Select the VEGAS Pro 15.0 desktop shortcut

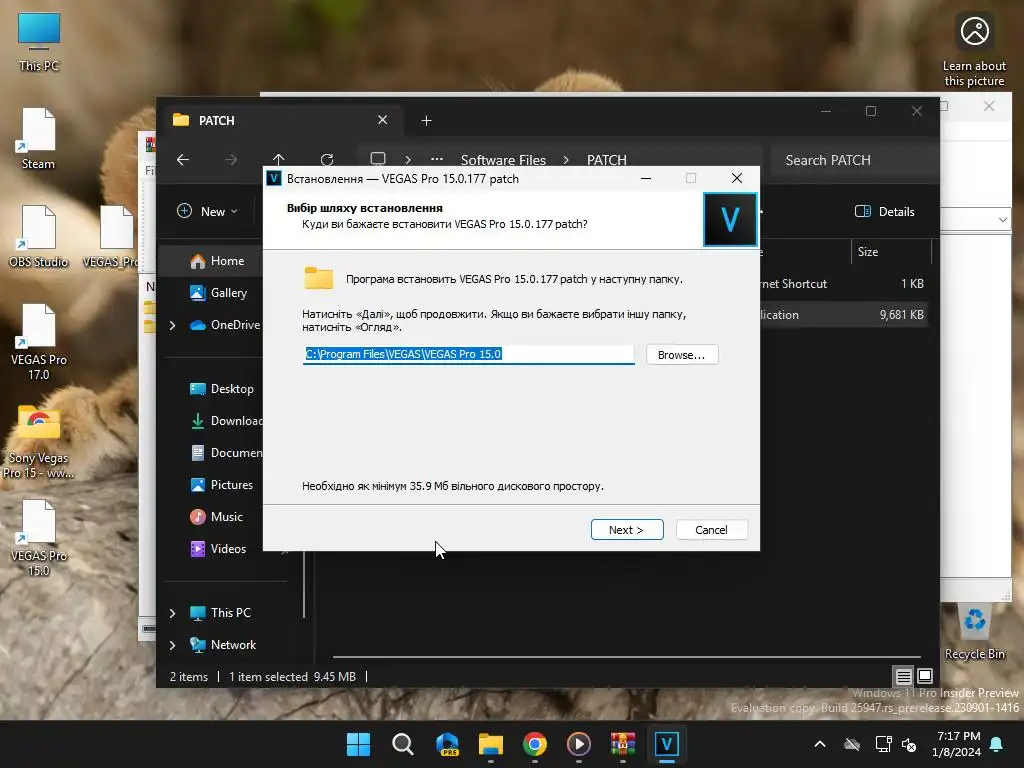tap(39, 538)
